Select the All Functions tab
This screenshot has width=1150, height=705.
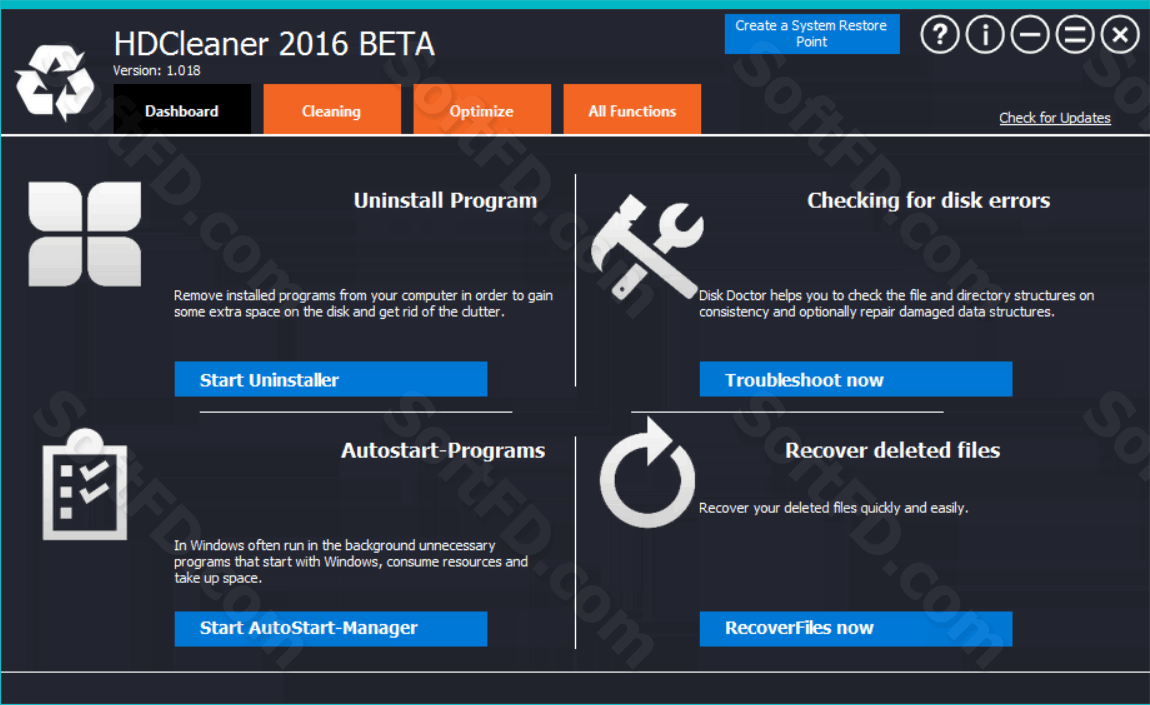tap(631, 110)
